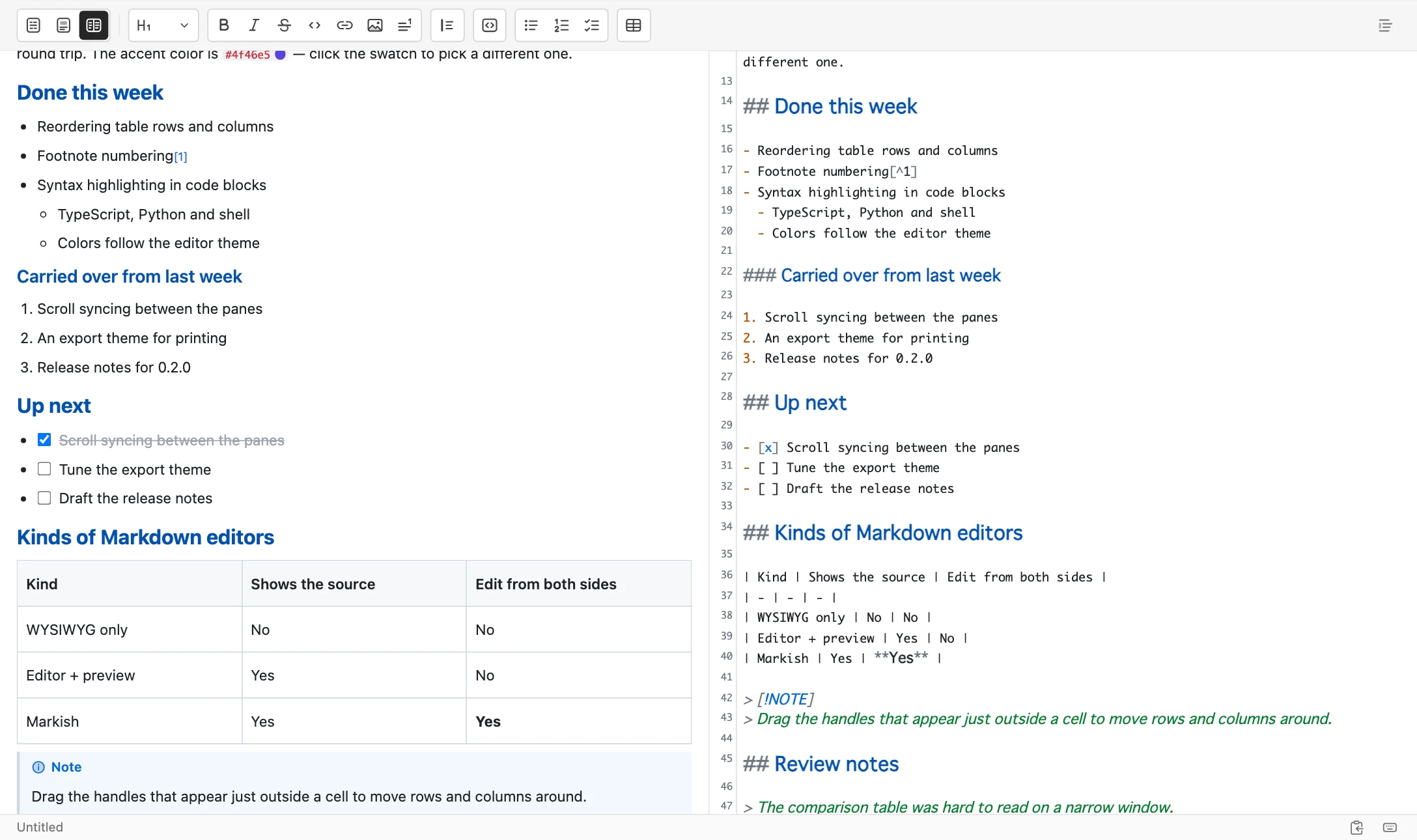This screenshot has height=840, width=1417.
Task: Click the 'Shows the source' column header
Action: pos(354,584)
